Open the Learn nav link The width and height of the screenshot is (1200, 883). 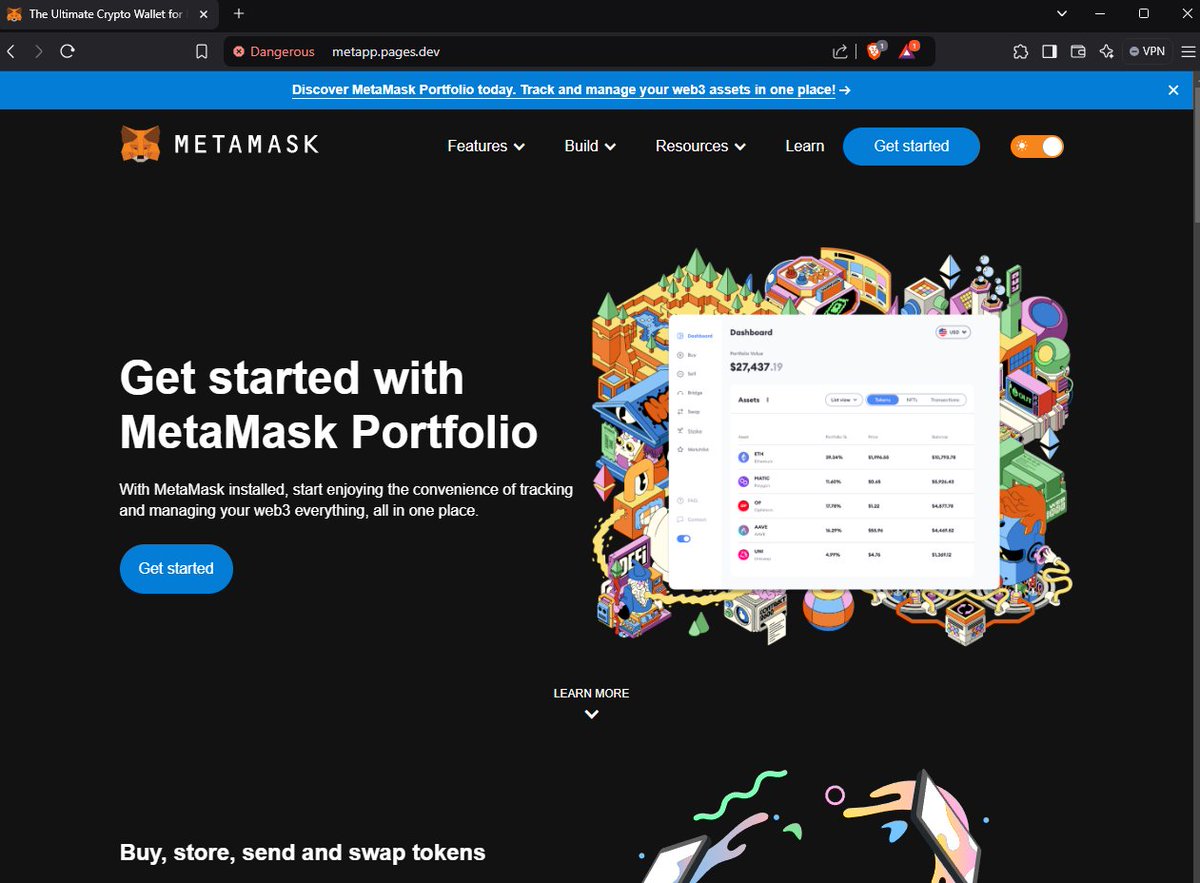click(x=805, y=146)
